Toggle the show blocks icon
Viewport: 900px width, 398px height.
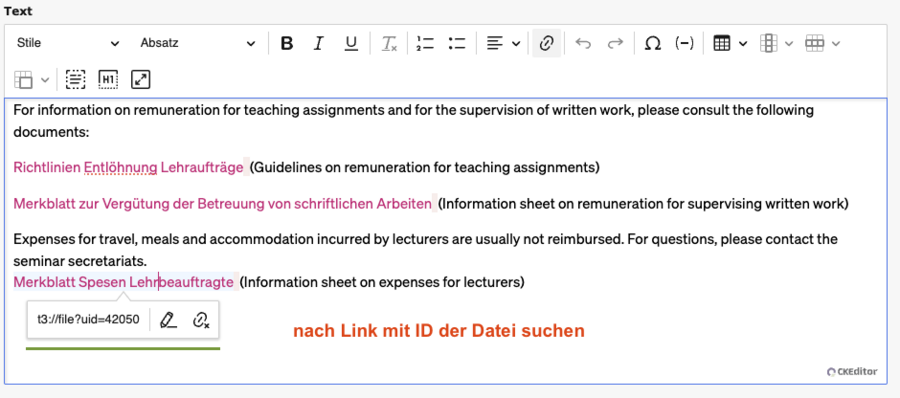[76, 80]
